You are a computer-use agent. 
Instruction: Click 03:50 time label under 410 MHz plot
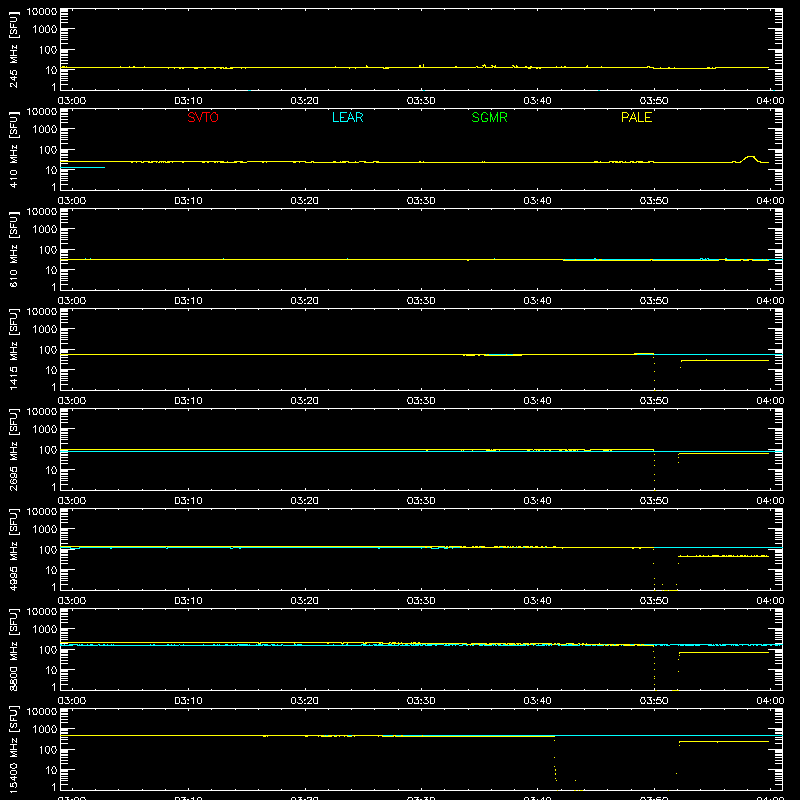point(654,201)
